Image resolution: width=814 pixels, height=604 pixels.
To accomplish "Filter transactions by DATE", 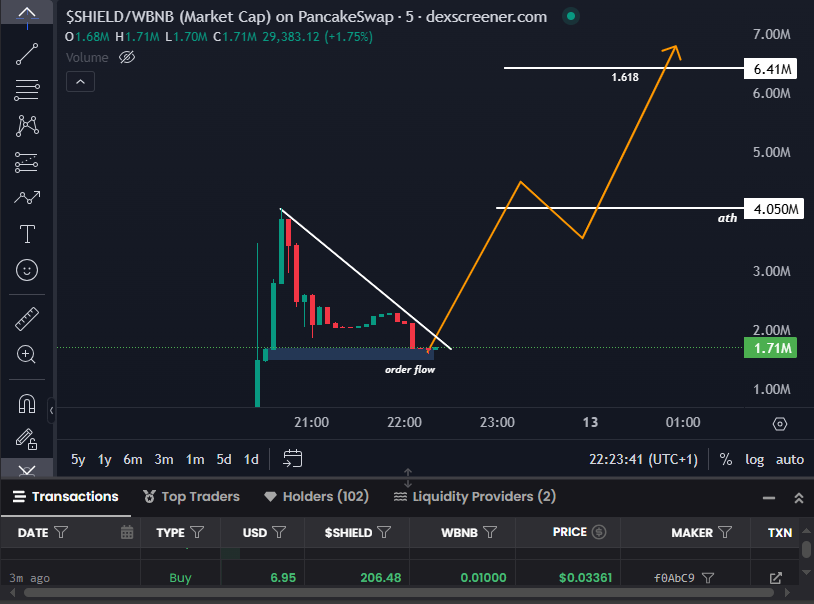I will pyautogui.click(x=61, y=532).
